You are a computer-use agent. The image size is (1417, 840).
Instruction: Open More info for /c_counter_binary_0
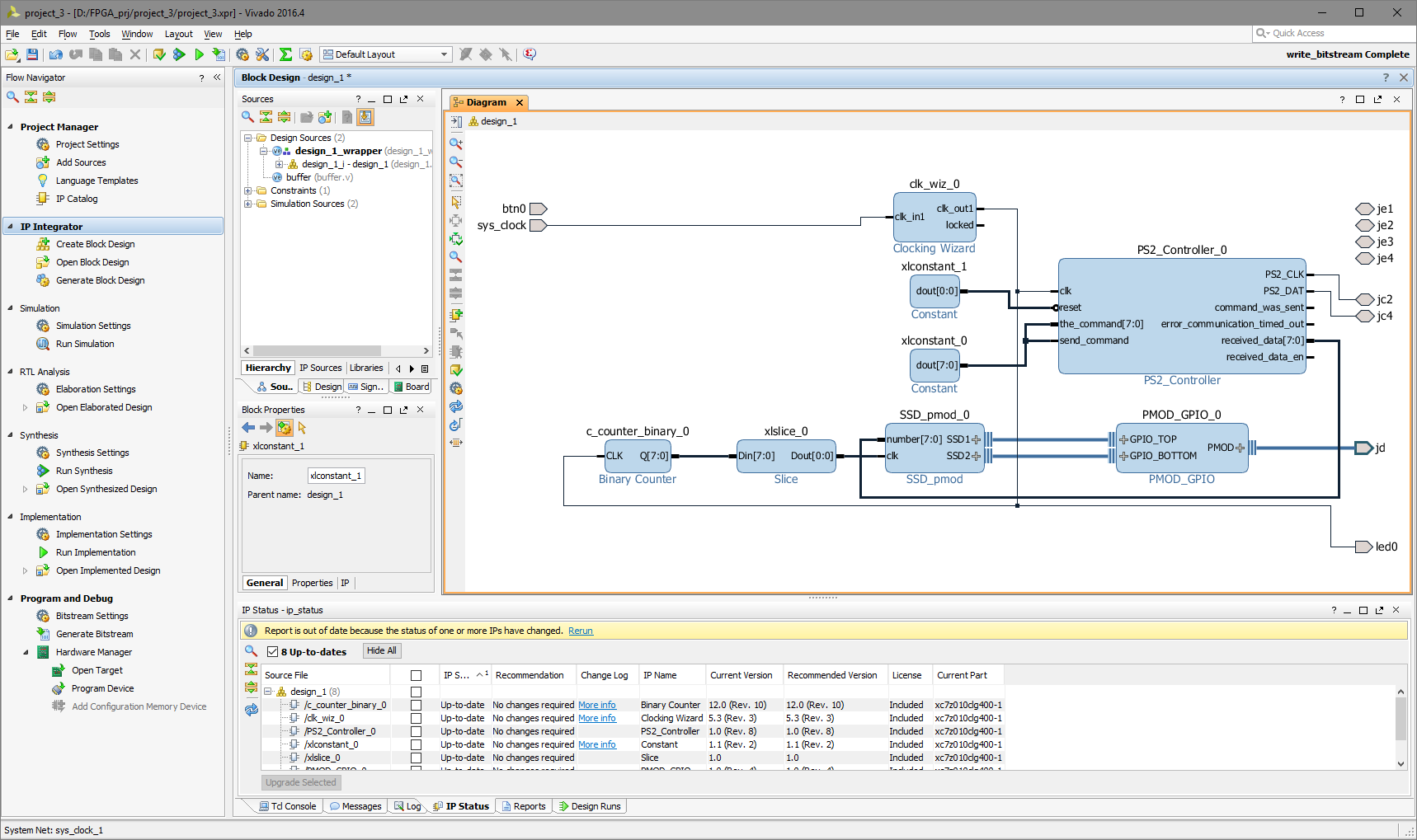597,706
